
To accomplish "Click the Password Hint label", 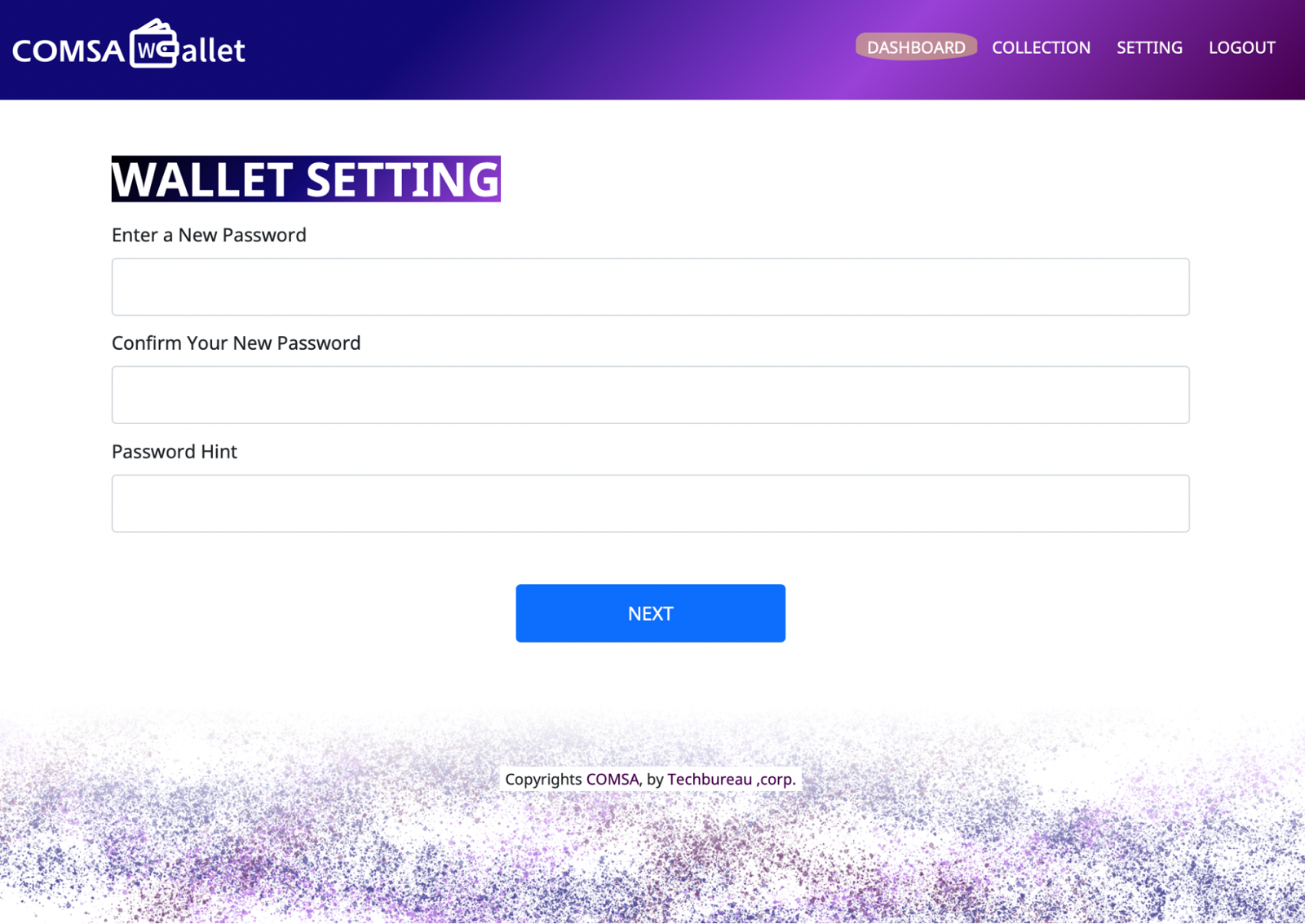I will tap(175, 451).
